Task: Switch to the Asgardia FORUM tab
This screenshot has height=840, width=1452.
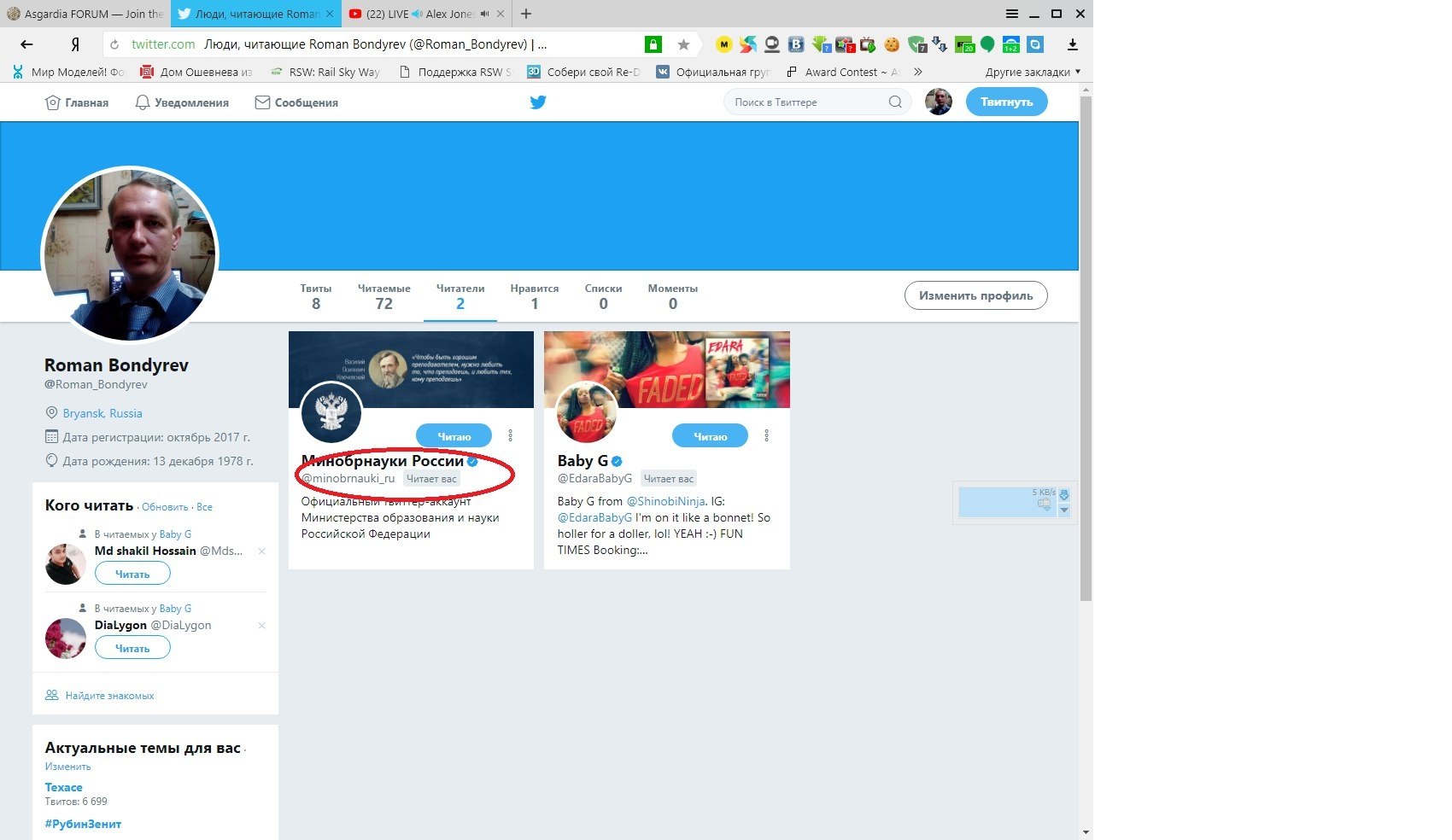Action: click(85, 14)
